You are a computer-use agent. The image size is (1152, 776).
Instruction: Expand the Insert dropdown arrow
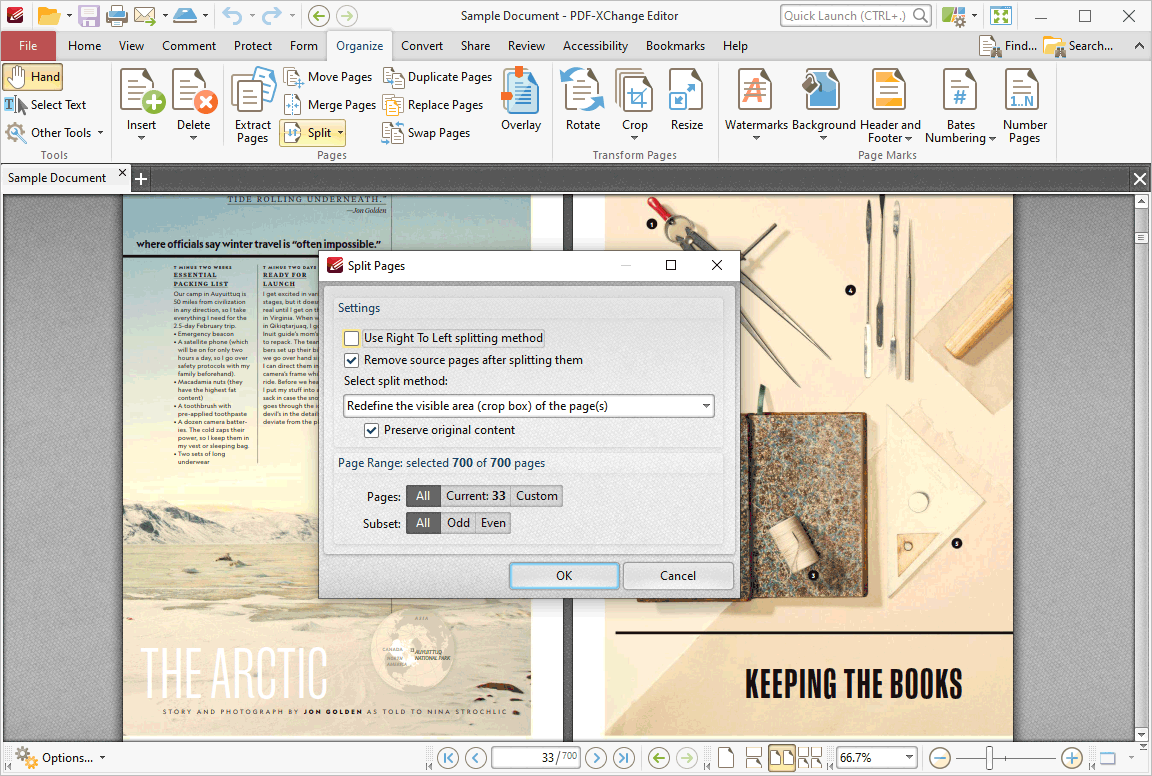141,138
